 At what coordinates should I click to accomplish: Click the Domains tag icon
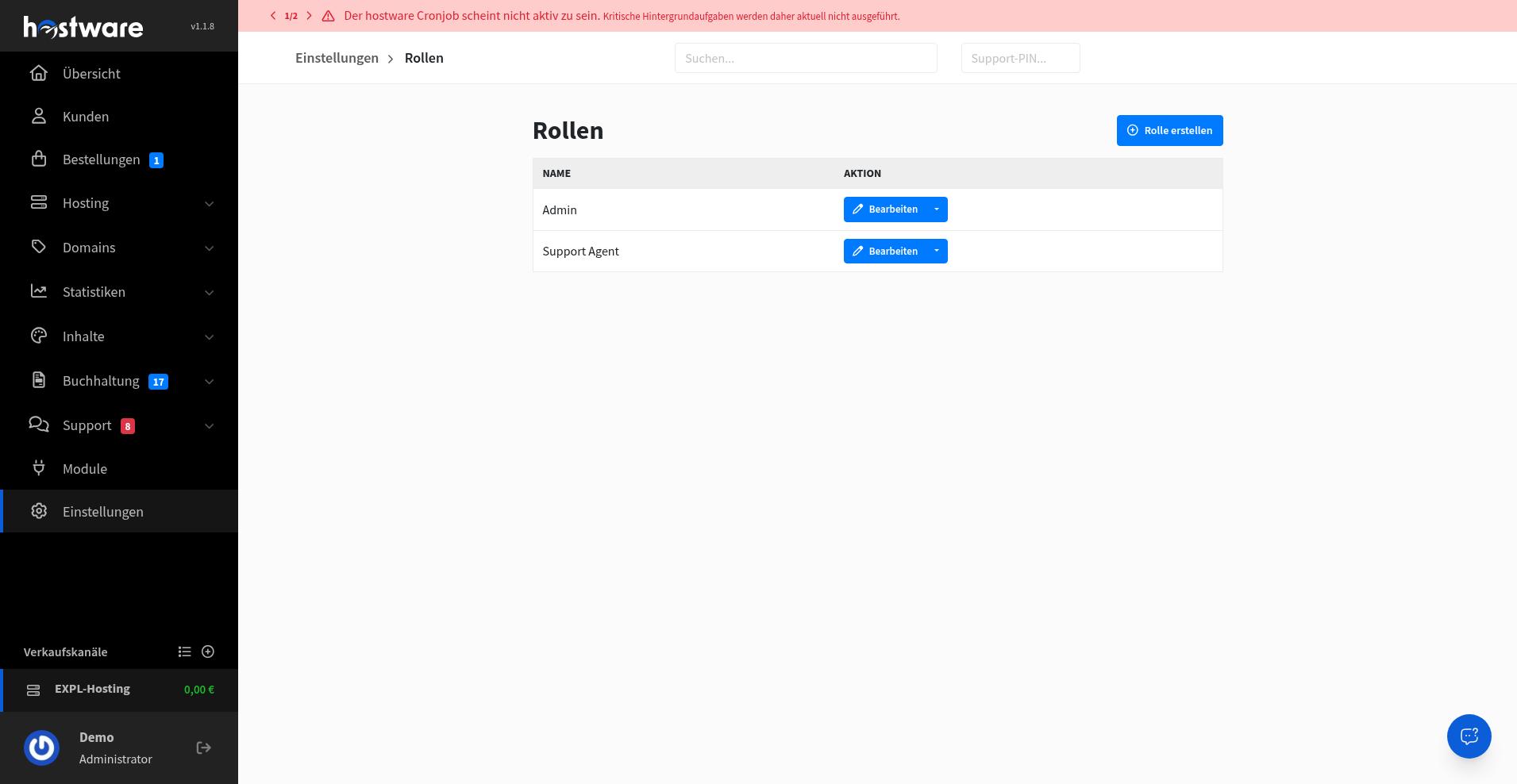(x=38, y=247)
